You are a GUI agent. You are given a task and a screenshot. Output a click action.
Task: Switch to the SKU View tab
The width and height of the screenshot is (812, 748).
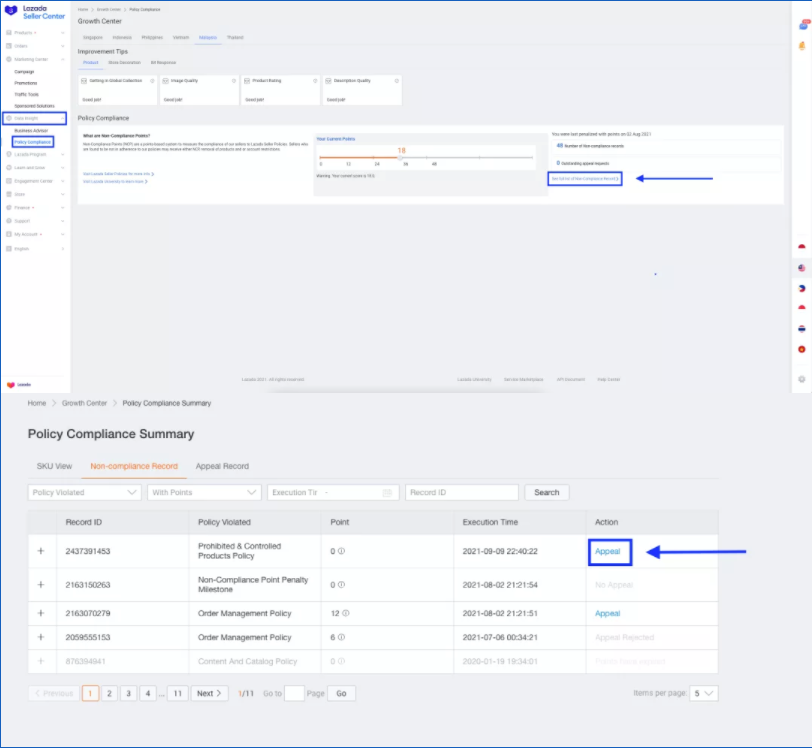coord(54,466)
